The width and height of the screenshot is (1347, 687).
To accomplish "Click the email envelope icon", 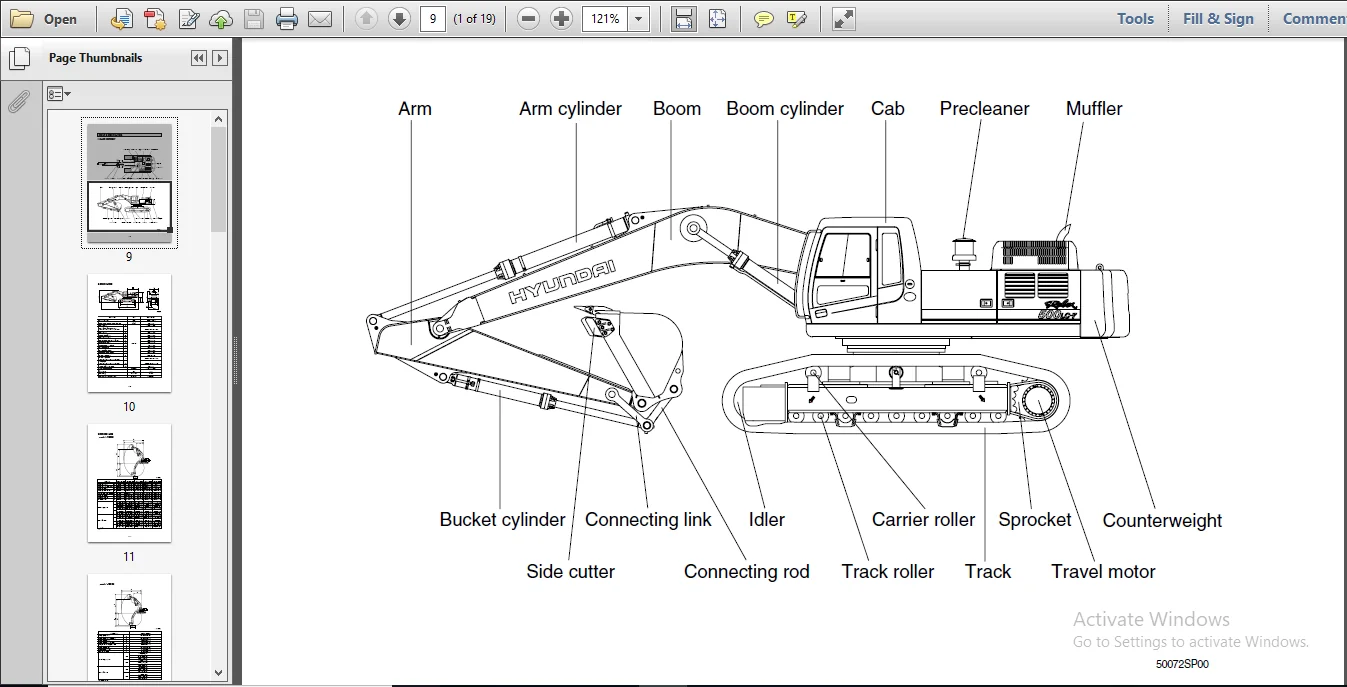I will (x=320, y=18).
